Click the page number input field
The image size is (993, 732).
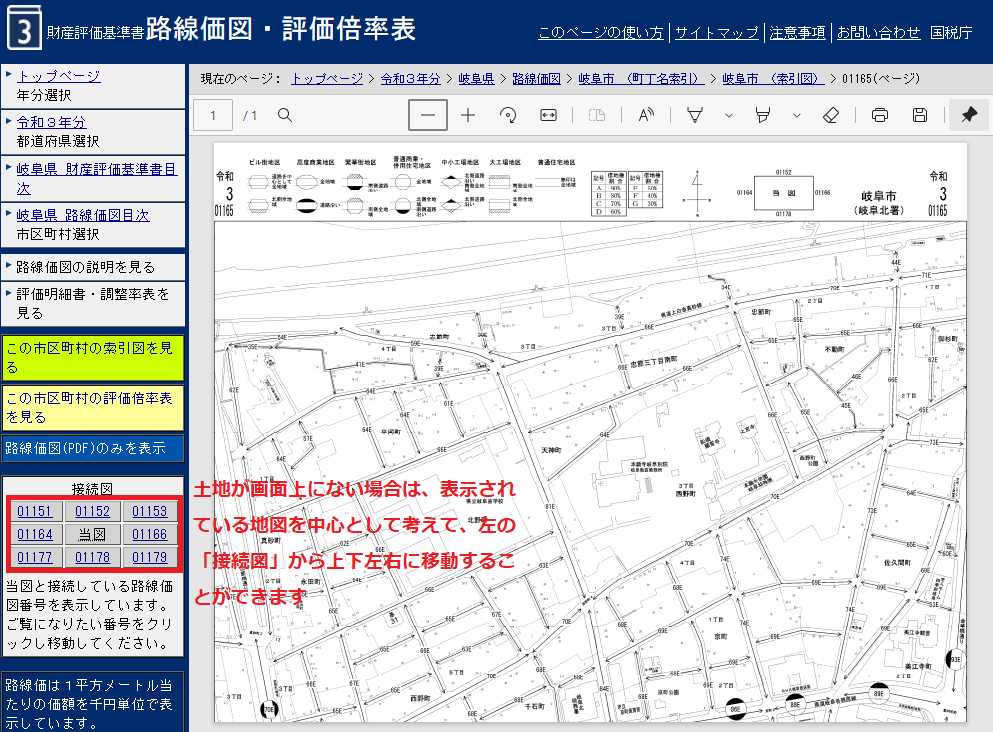coord(213,115)
